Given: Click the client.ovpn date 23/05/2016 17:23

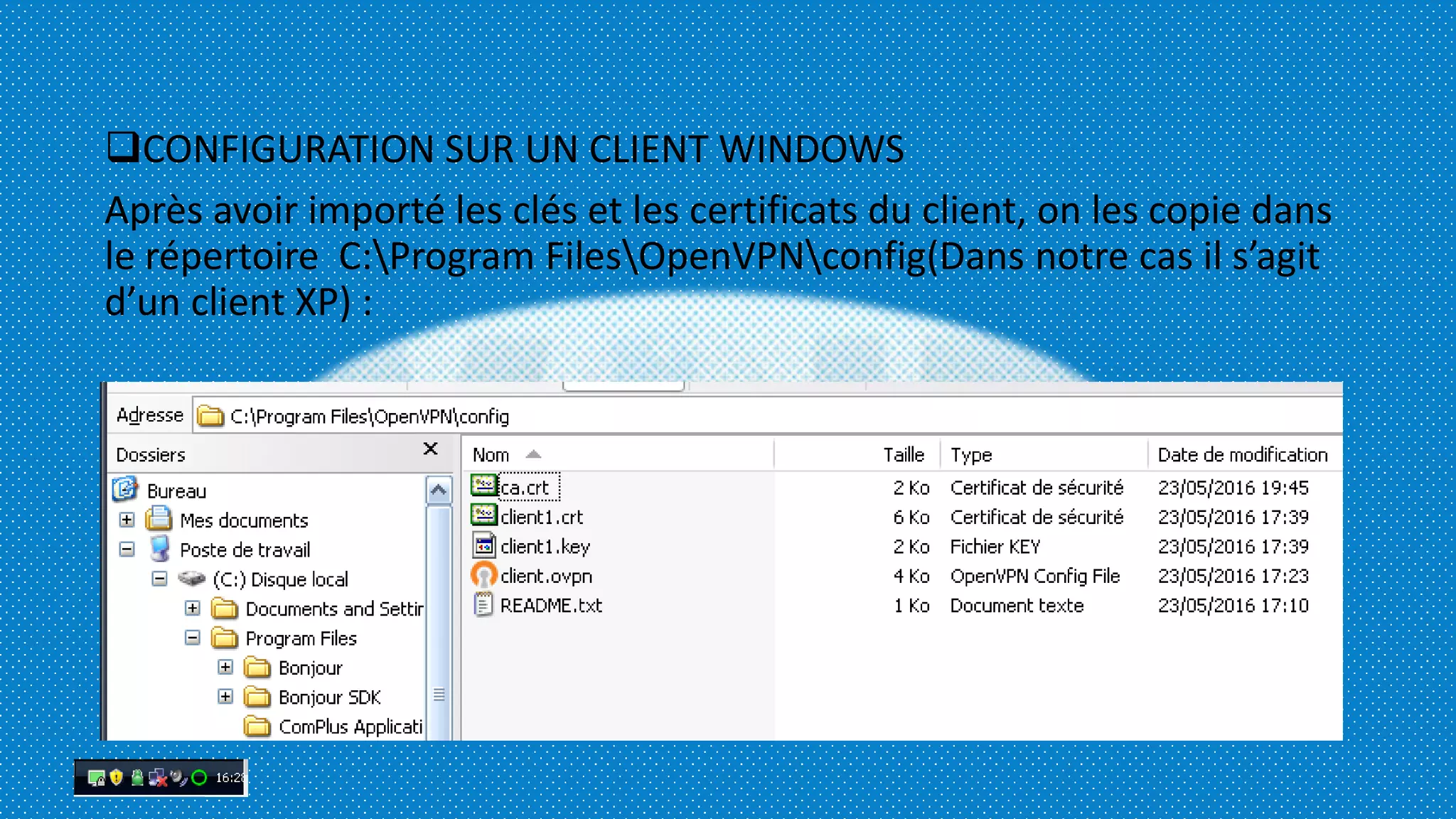Looking at the screenshot, I should tap(1233, 576).
